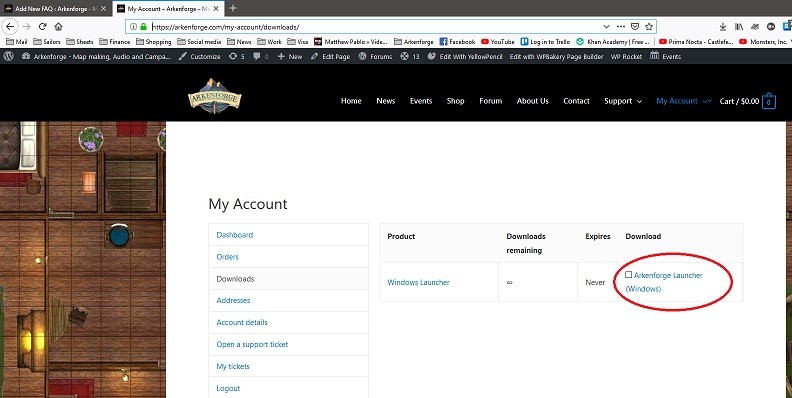Open Events in site navigation
This screenshot has height=398, width=792.
(x=421, y=101)
